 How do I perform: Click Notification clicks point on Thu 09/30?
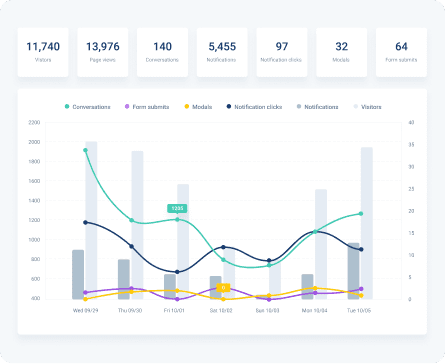pos(131,246)
